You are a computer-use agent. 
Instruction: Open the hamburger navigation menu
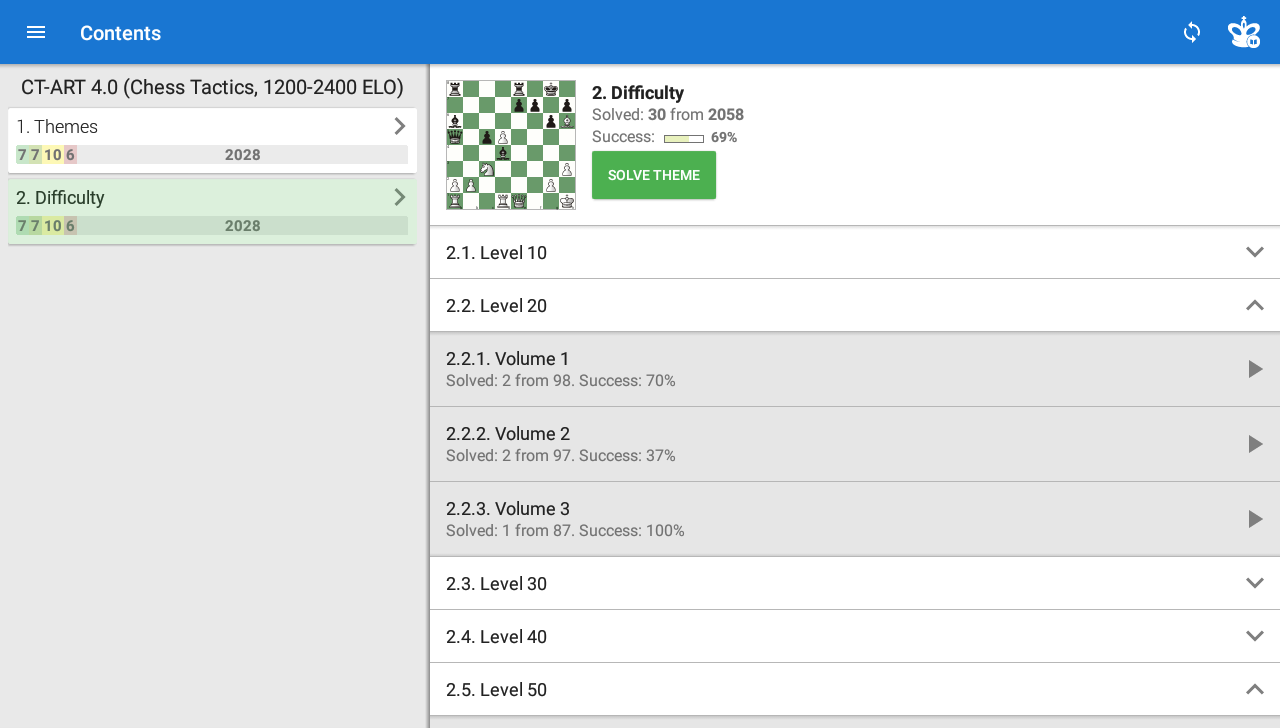point(36,32)
